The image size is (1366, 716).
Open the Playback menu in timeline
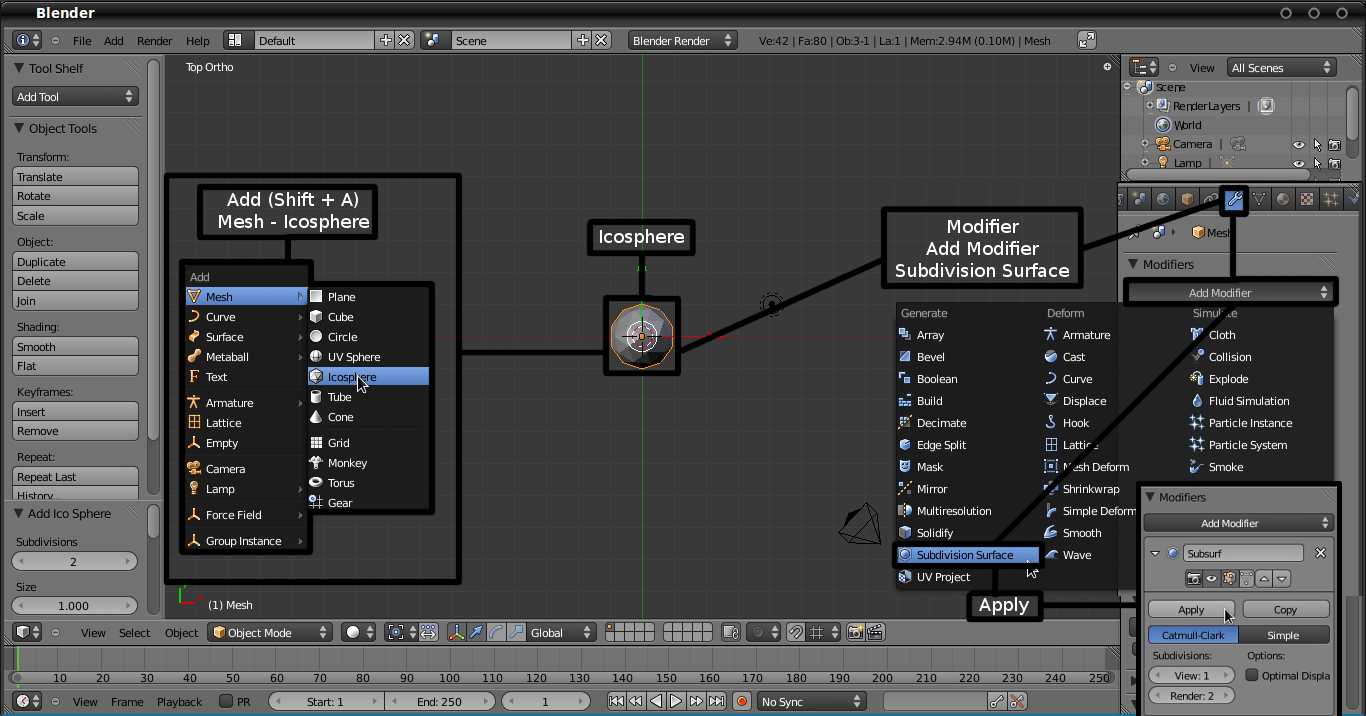pyautogui.click(x=179, y=702)
